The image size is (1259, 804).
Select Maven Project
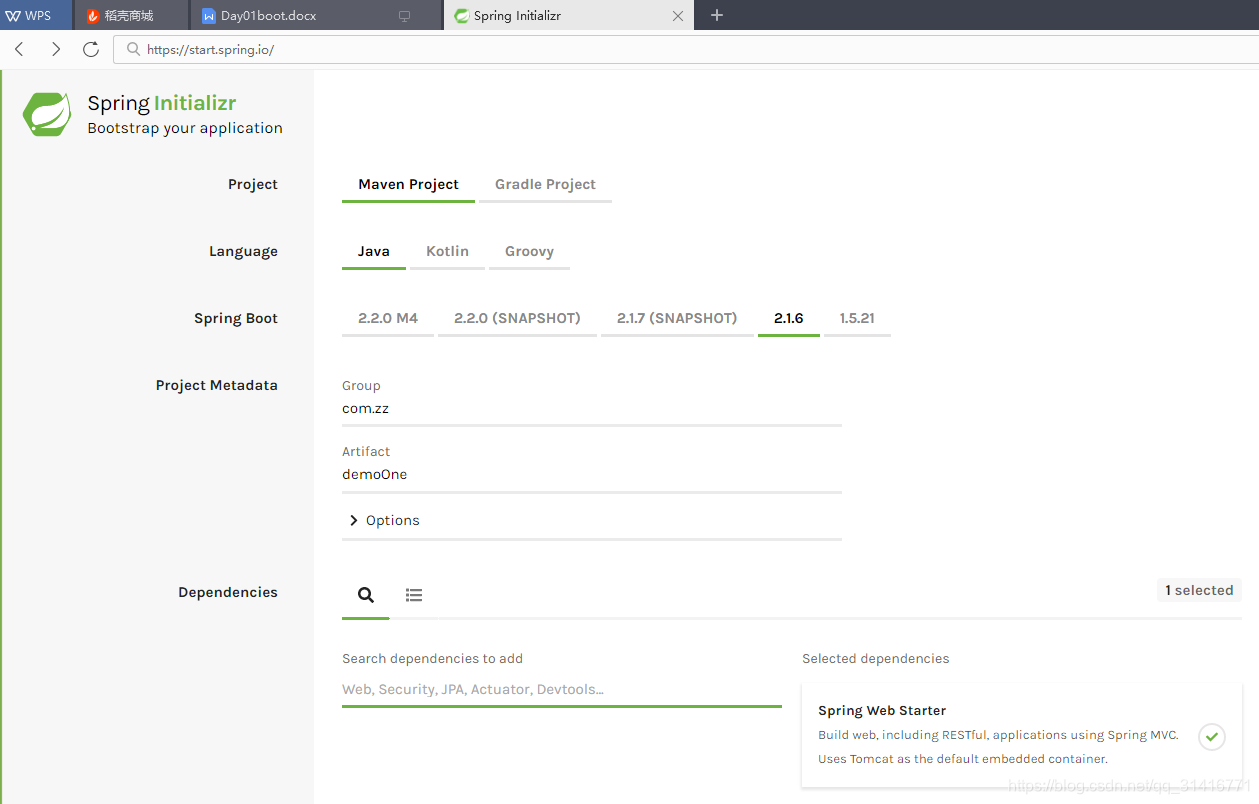[x=408, y=185]
